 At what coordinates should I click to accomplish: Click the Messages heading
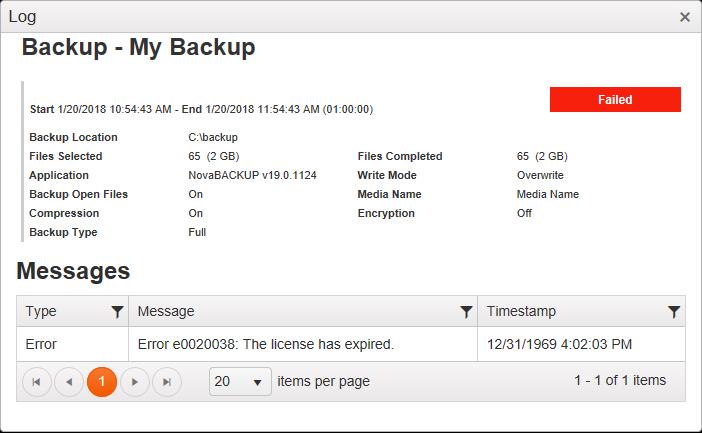coord(73,271)
